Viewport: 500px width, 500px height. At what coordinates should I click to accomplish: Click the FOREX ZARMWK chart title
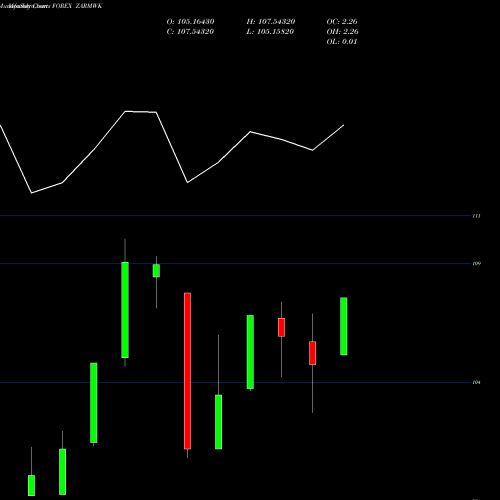click(x=77, y=6)
